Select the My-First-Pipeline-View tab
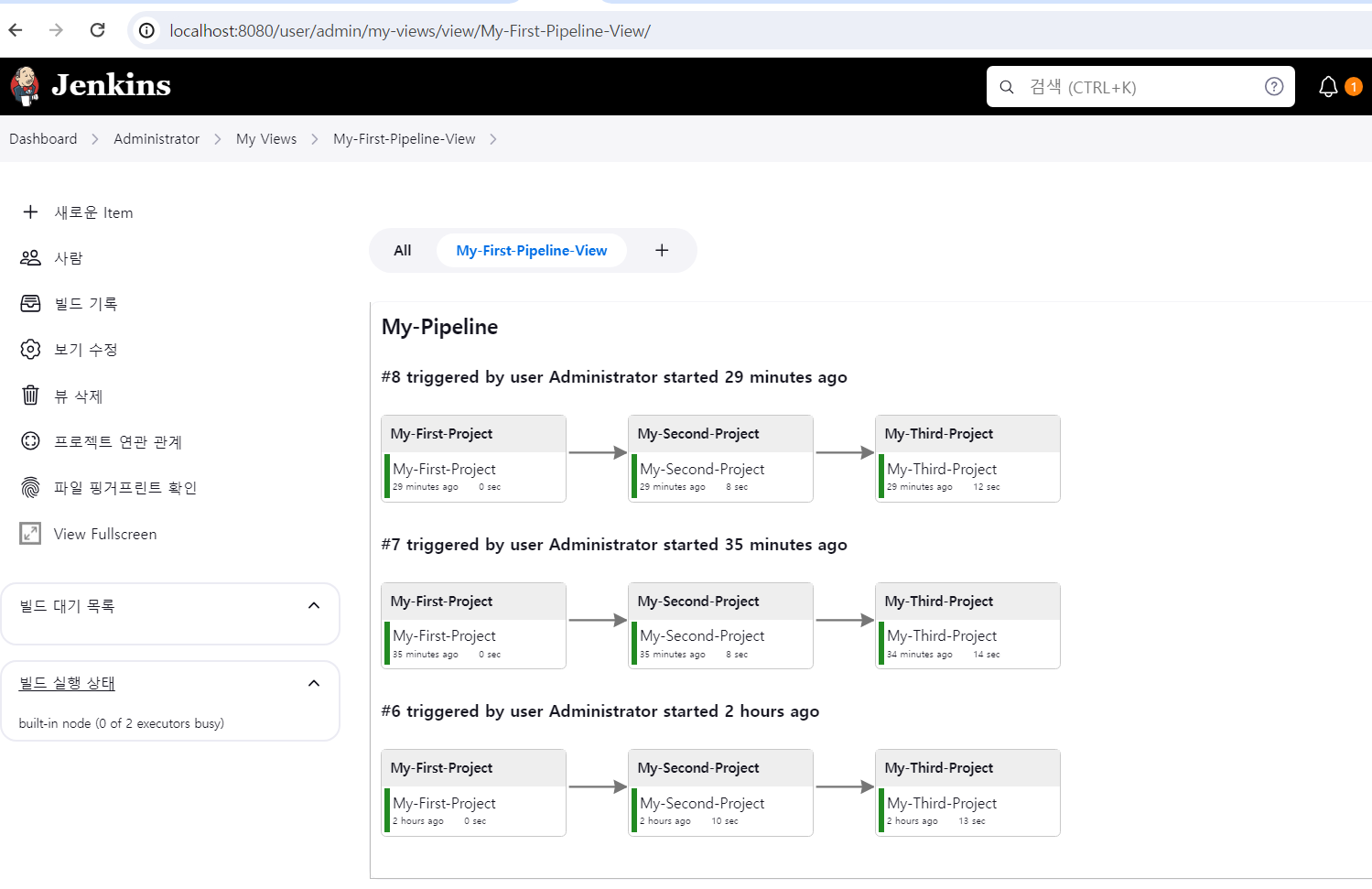The height and width of the screenshot is (889, 1372). (x=531, y=249)
